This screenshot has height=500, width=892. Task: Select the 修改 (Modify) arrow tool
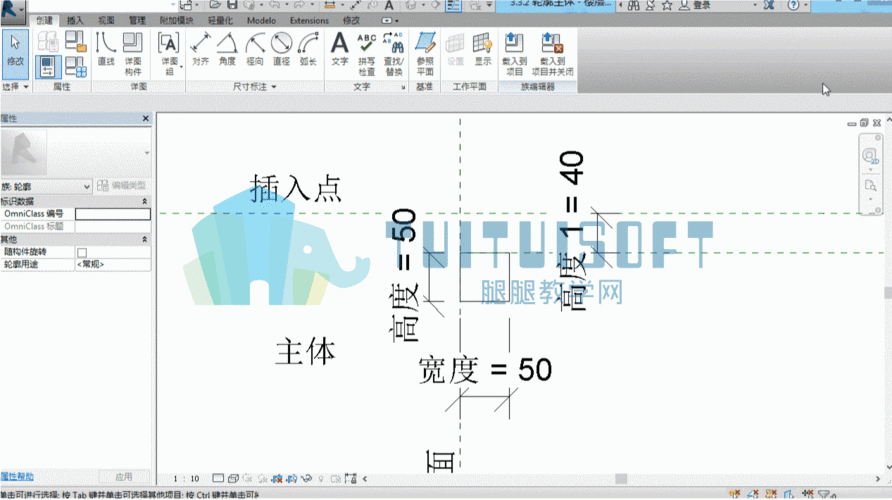[x=15, y=53]
